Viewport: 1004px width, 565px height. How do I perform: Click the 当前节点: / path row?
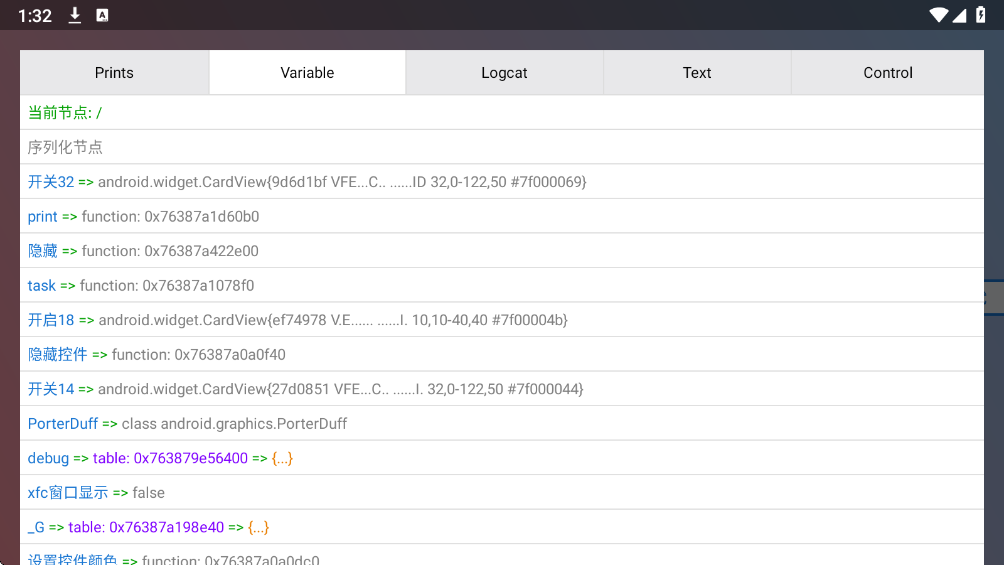click(500, 113)
